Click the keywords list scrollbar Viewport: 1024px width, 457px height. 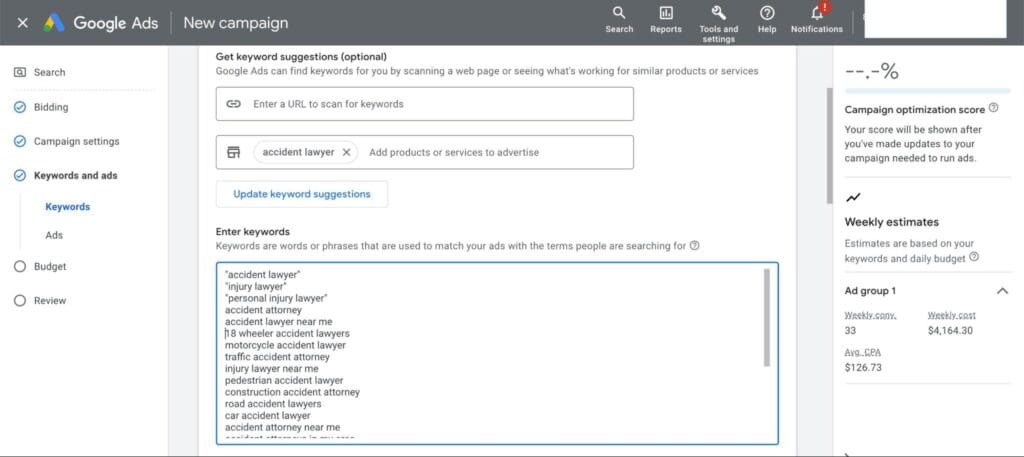pos(767,317)
